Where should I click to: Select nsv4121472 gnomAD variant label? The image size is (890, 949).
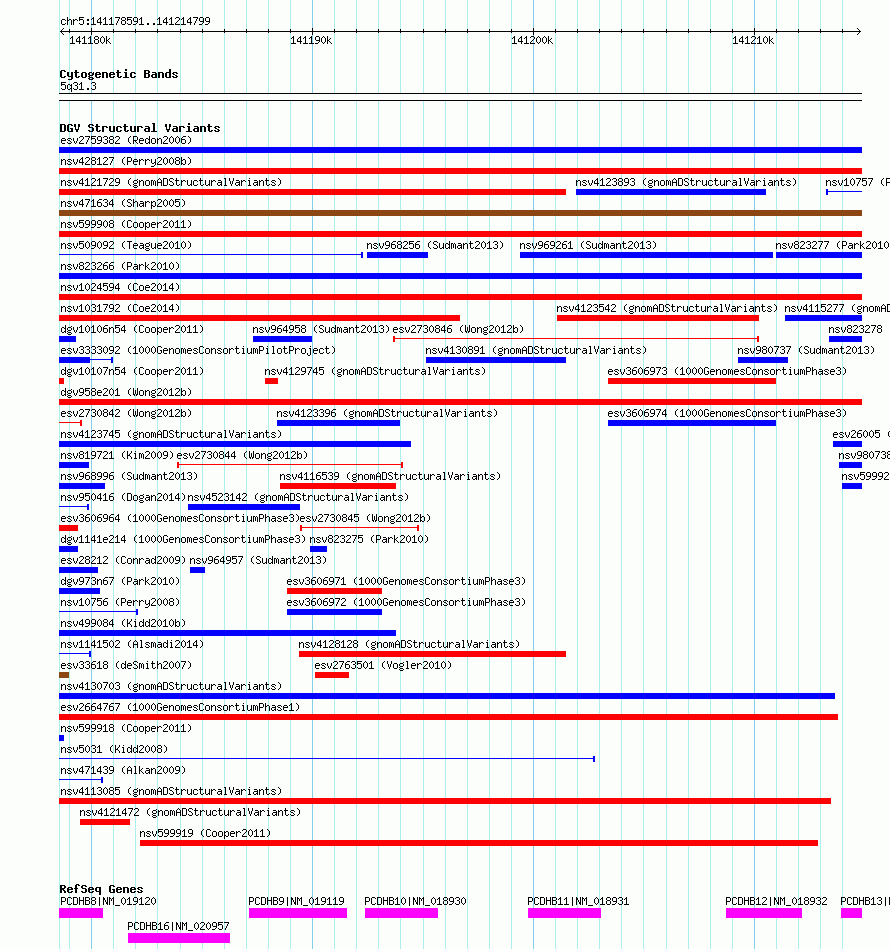190,812
